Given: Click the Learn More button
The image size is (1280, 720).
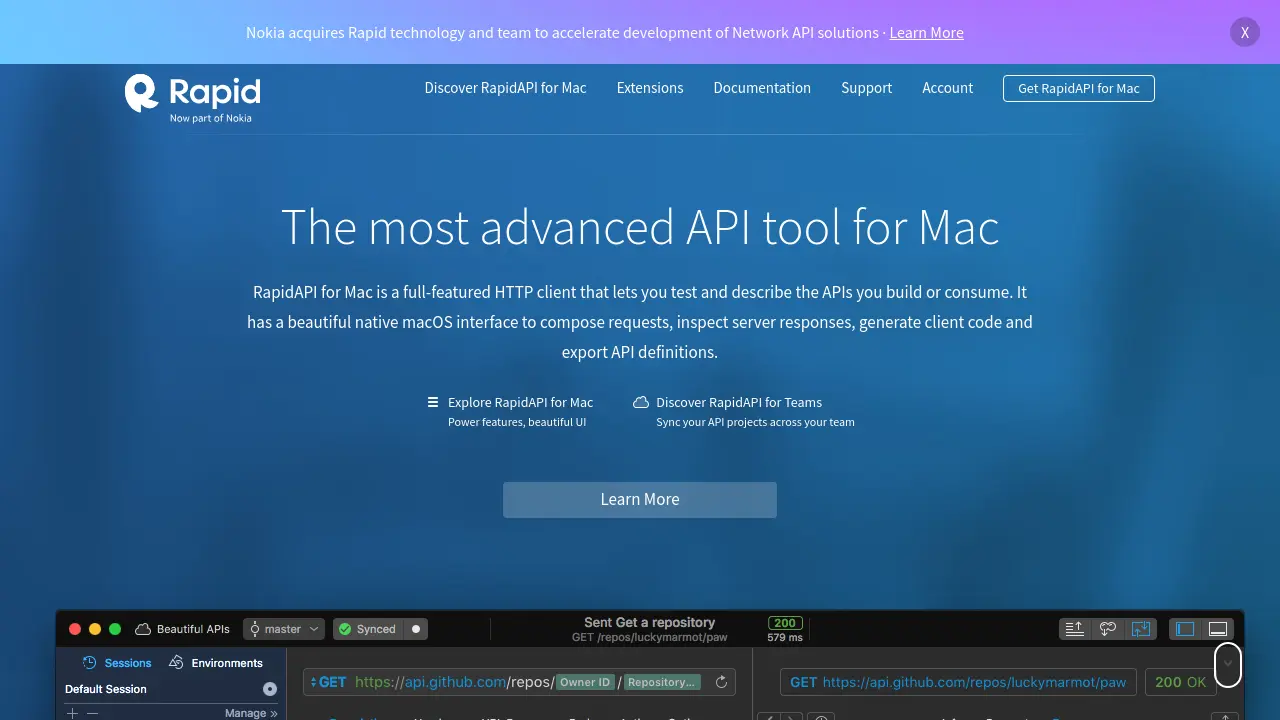Looking at the screenshot, I should point(640,499).
